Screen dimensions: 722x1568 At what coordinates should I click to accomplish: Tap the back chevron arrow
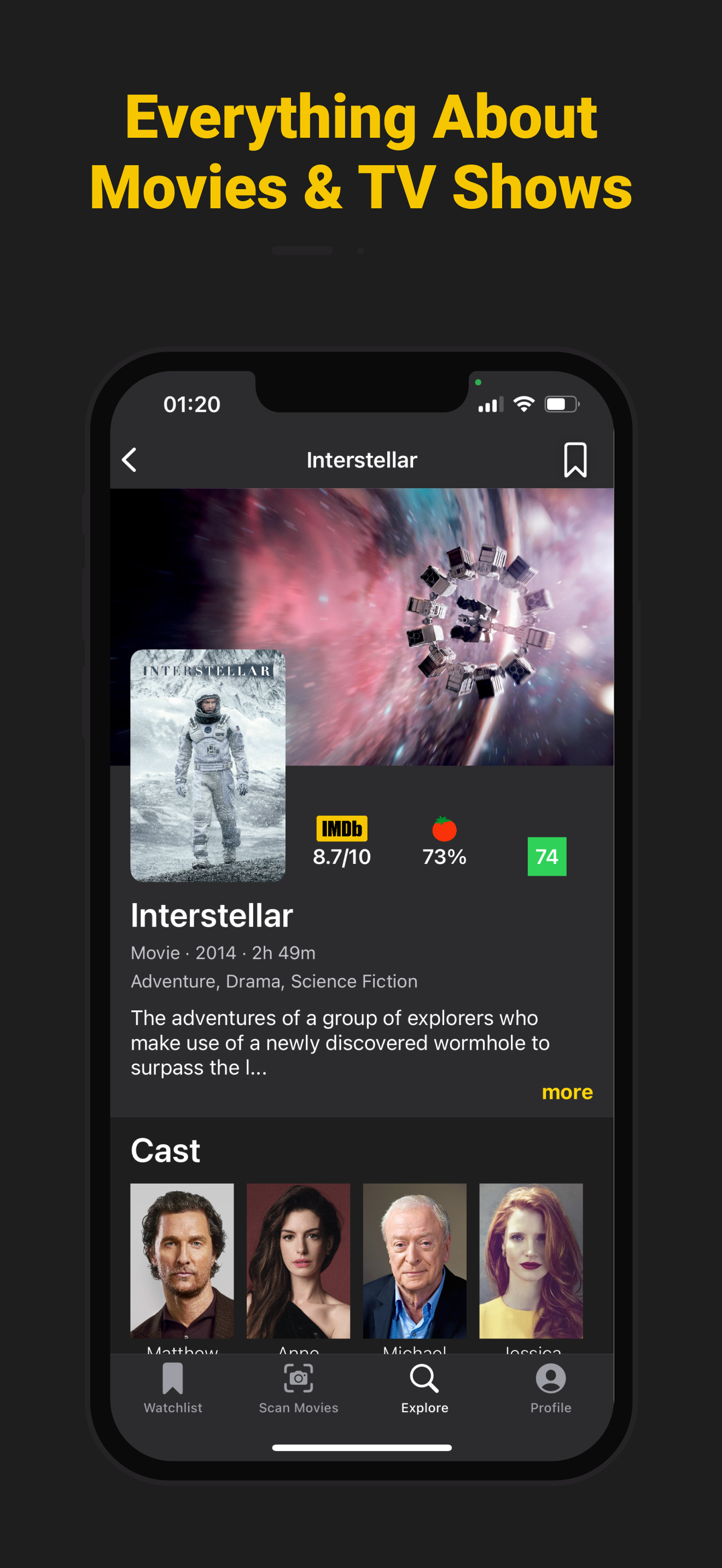pyautogui.click(x=129, y=460)
